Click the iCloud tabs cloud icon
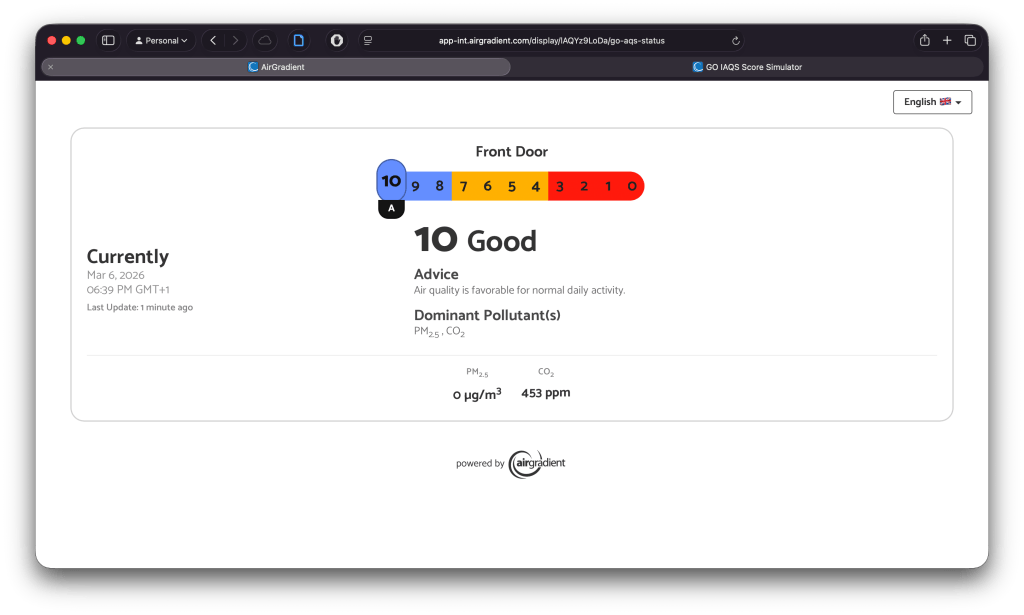Viewport: 1024px width, 615px height. click(x=265, y=41)
